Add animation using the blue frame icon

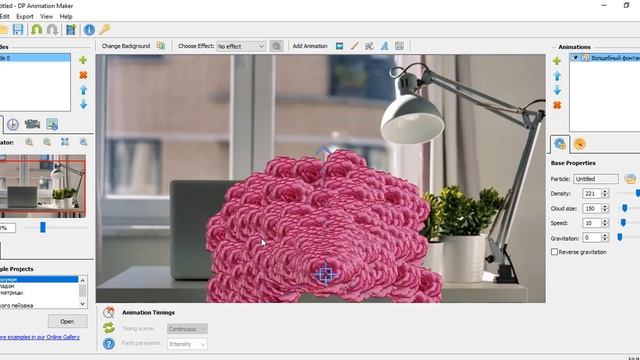click(x=339, y=46)
